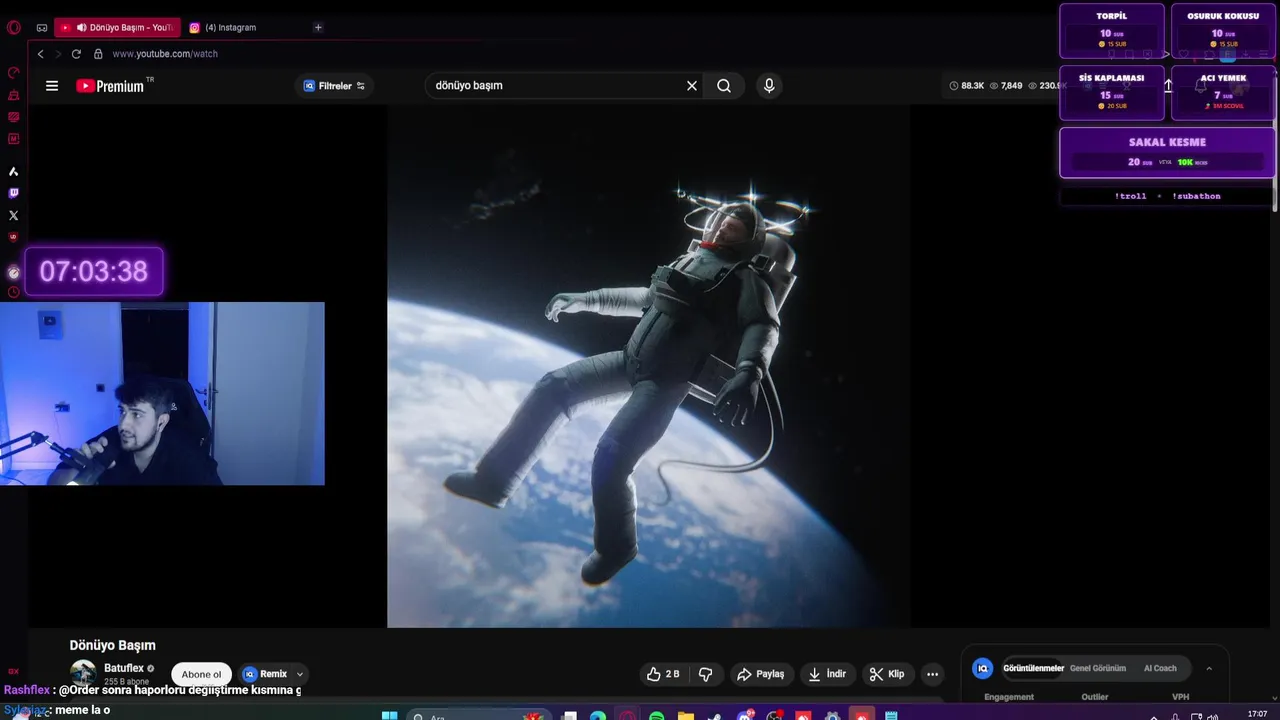Click the 07:03:38 subathon timer
The image size is (1280, 720).
pyautogui.click(x=94, y=272)
